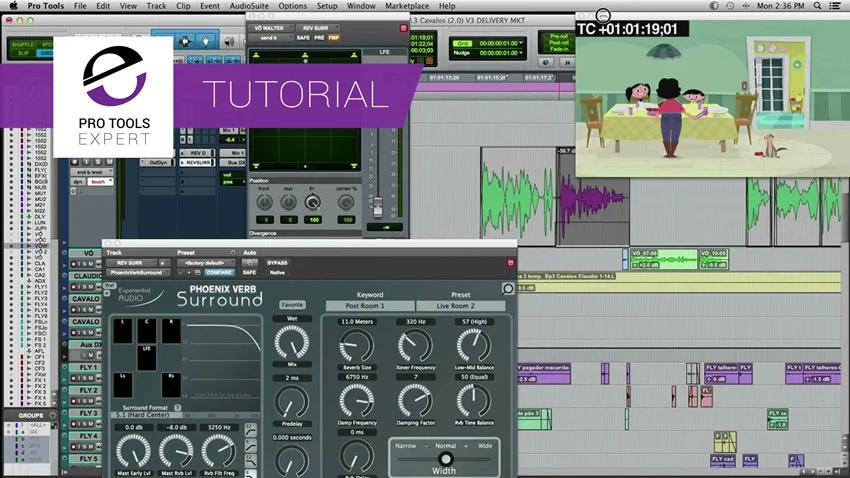
Task: Open the Clip menu
Action: click(x=183, y=6)
